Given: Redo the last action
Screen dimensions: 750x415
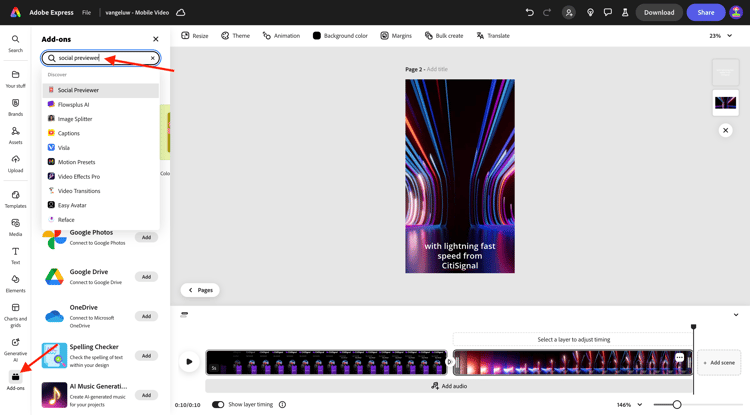Looking at the screenshot, I should click(547, 12).
